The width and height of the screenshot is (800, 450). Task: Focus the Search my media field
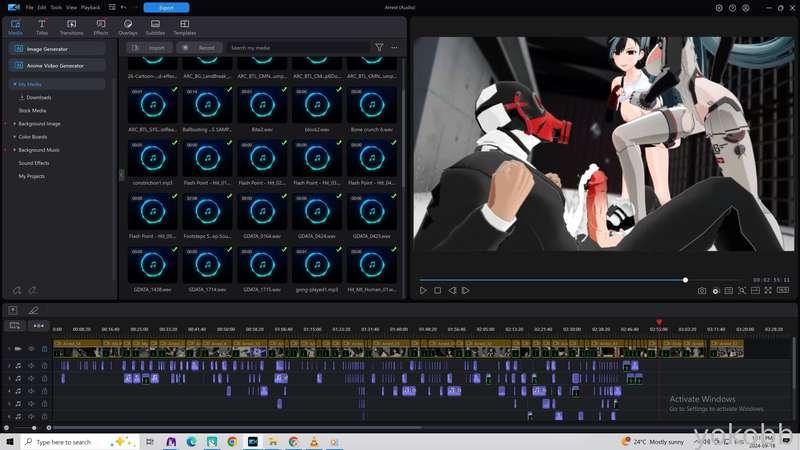(x=298, y=47)
